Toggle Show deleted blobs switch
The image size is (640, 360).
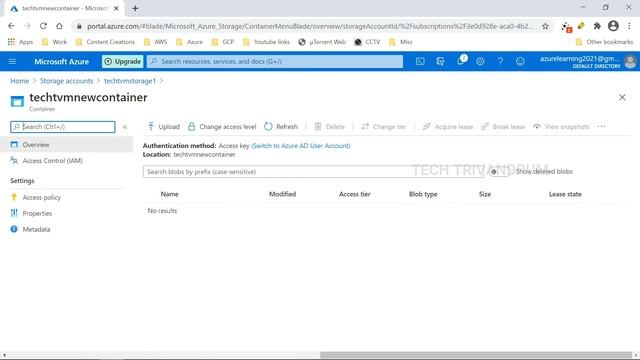[499, 172]
